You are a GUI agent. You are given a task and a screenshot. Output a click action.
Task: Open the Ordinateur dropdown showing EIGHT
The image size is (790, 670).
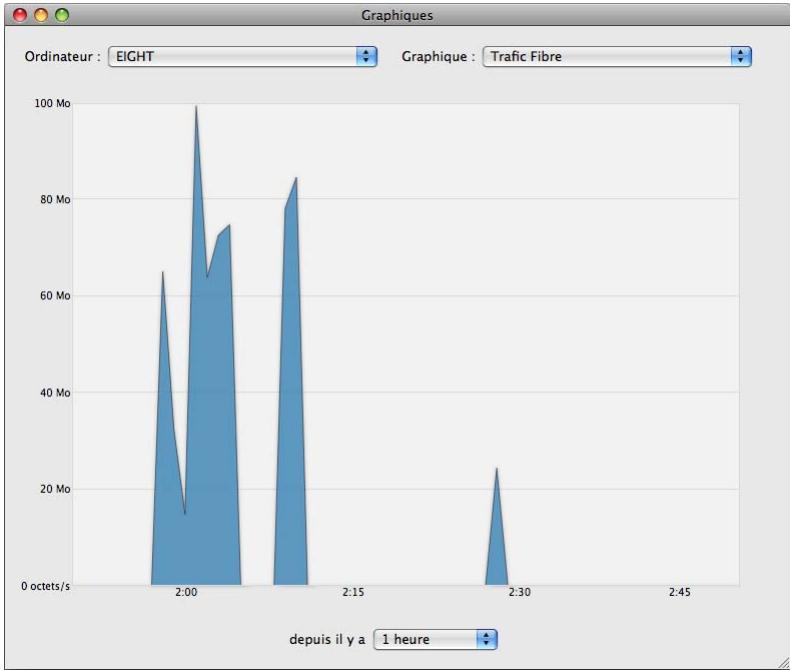pyautogui.click(x=242, y=56)
